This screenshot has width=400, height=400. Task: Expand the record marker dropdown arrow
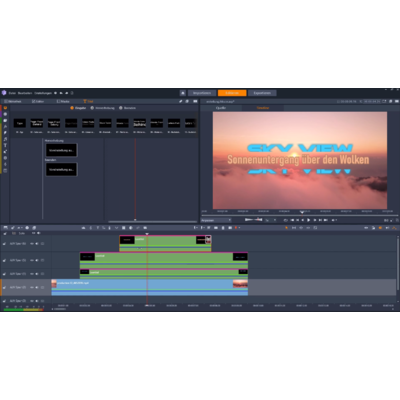click(x=239, y=228)
